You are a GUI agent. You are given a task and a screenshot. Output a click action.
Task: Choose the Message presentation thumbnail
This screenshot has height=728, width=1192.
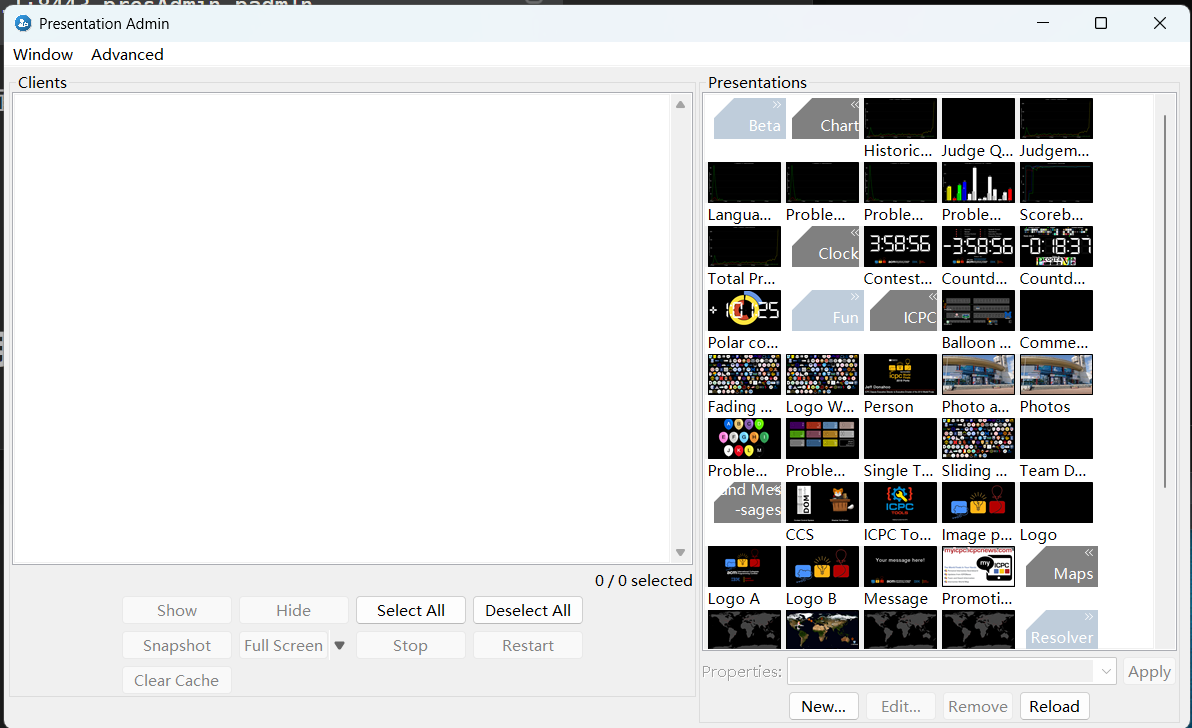coord(900,567)
